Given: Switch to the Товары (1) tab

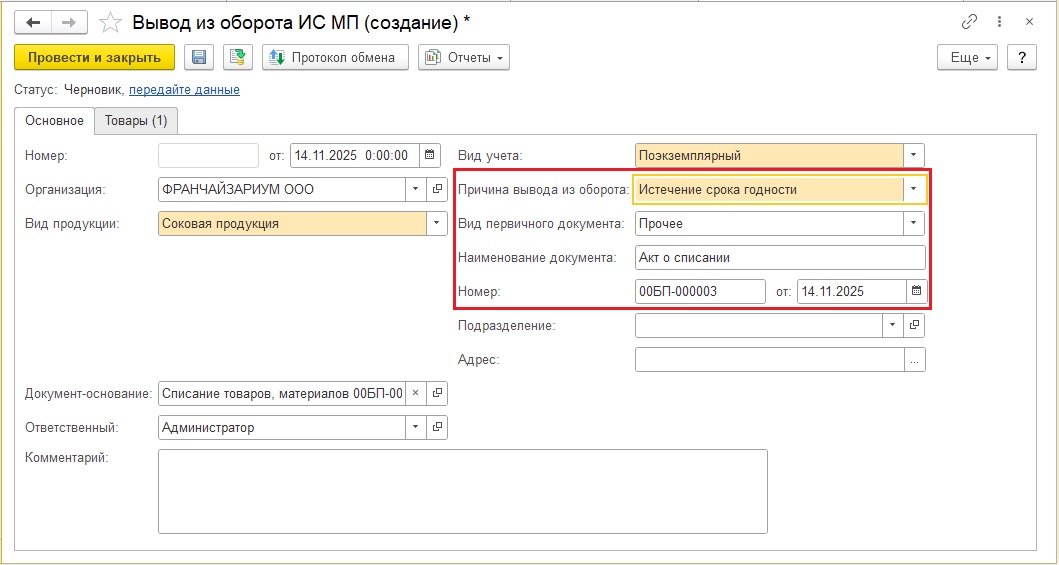Looking at the screenshot, I should (x=136, y=121).
